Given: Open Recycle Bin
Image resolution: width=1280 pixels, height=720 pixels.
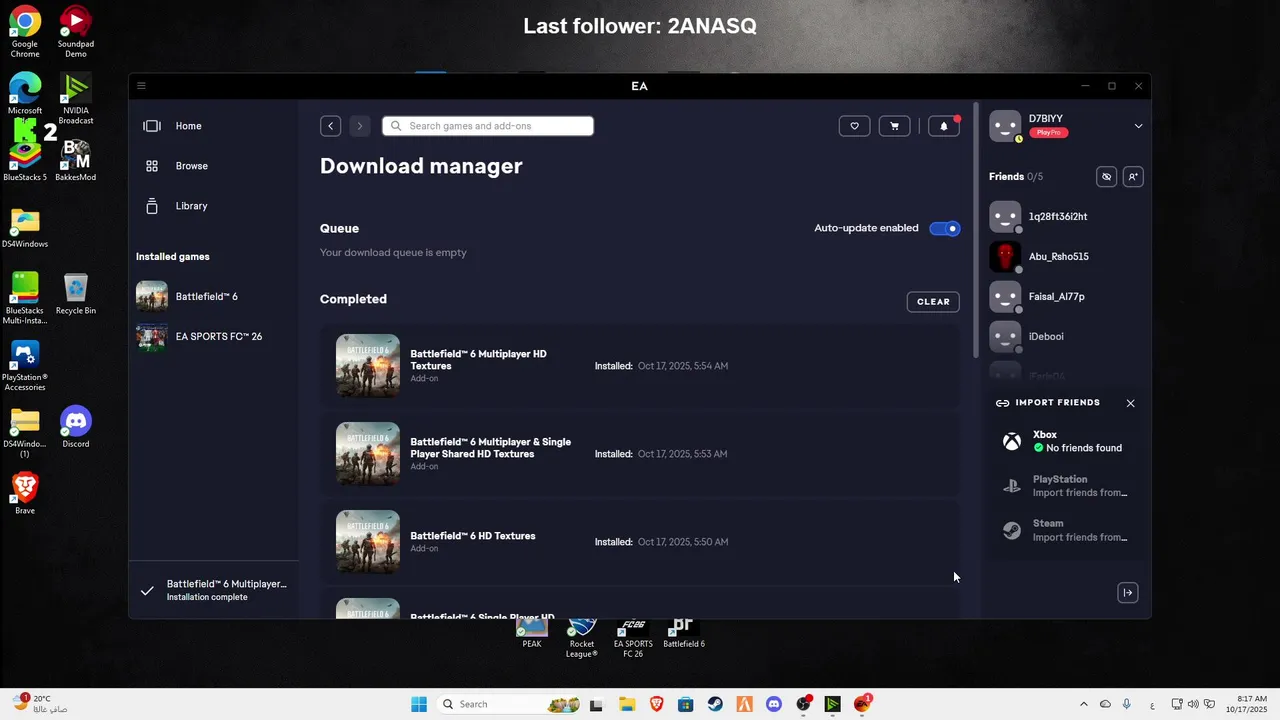Looking at the screenshot, I should [76, 294].
